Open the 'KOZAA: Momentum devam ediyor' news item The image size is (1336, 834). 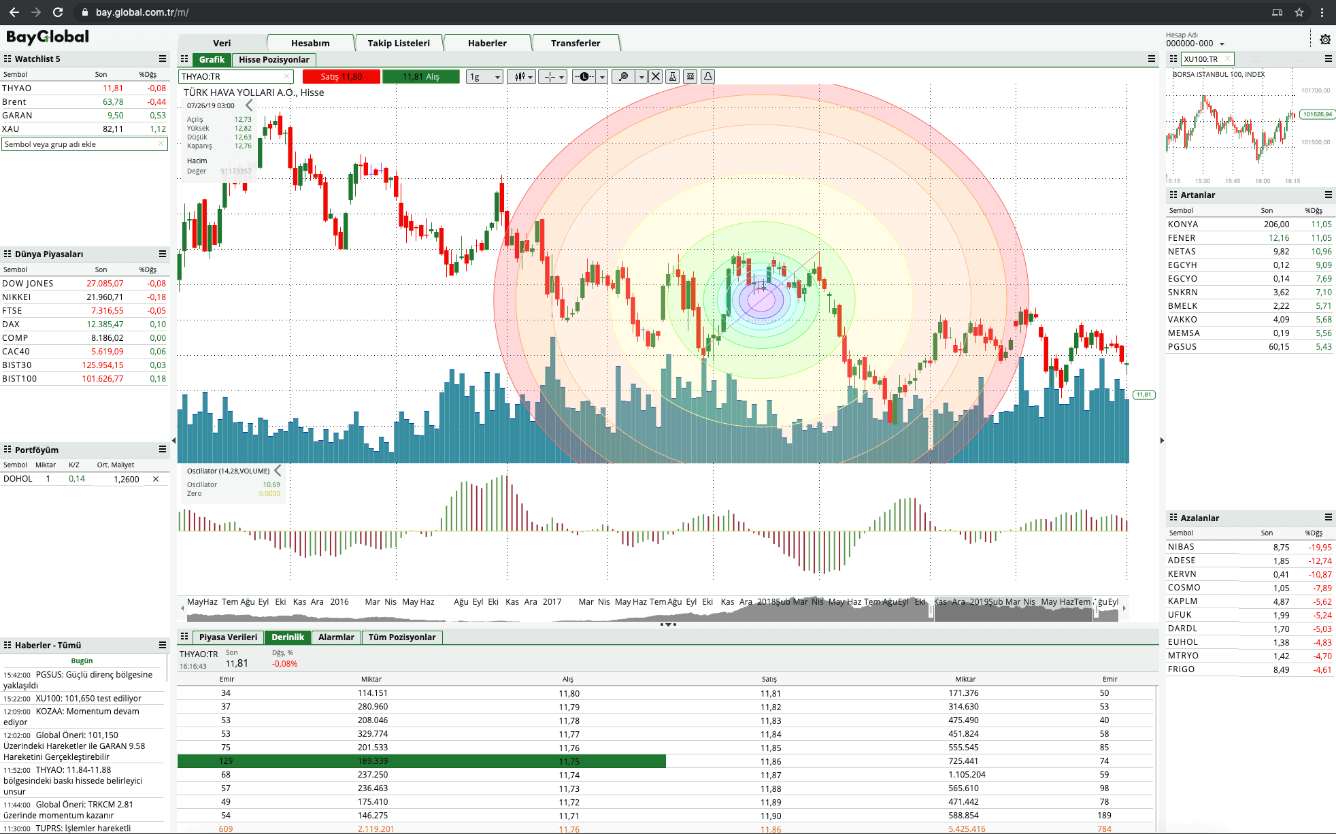point(84,716)
